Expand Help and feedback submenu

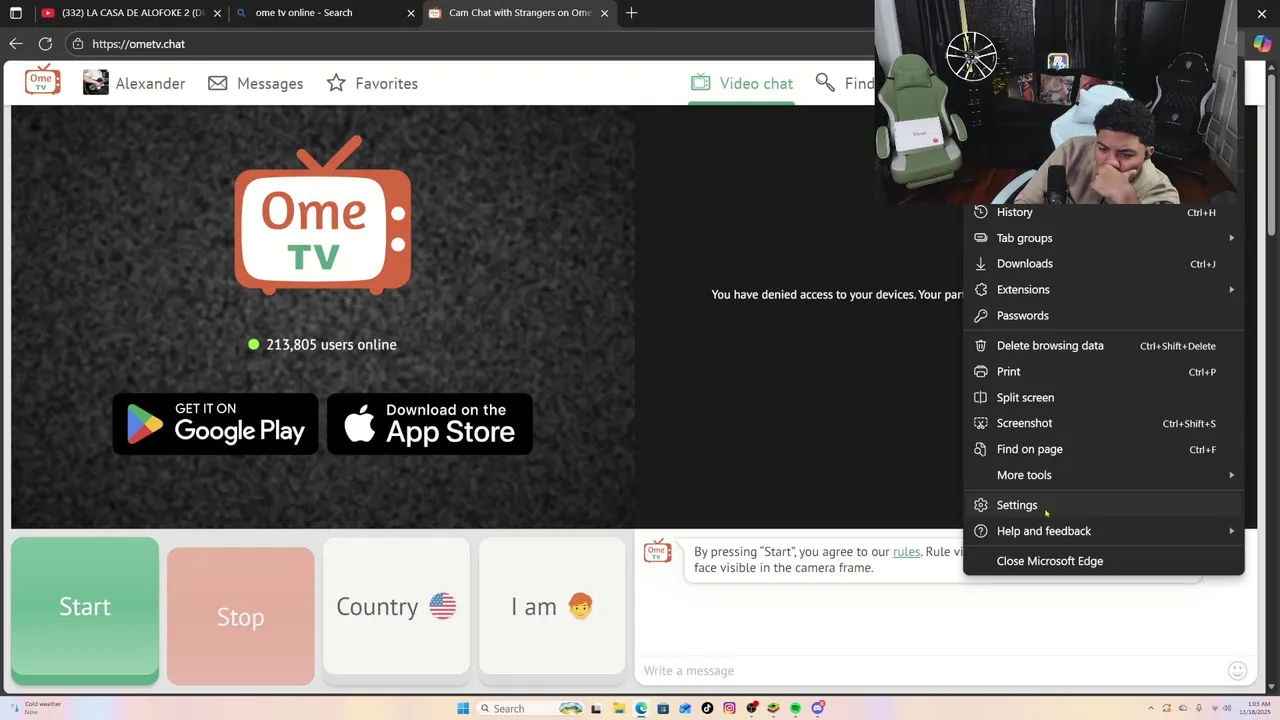point(1104,531)
